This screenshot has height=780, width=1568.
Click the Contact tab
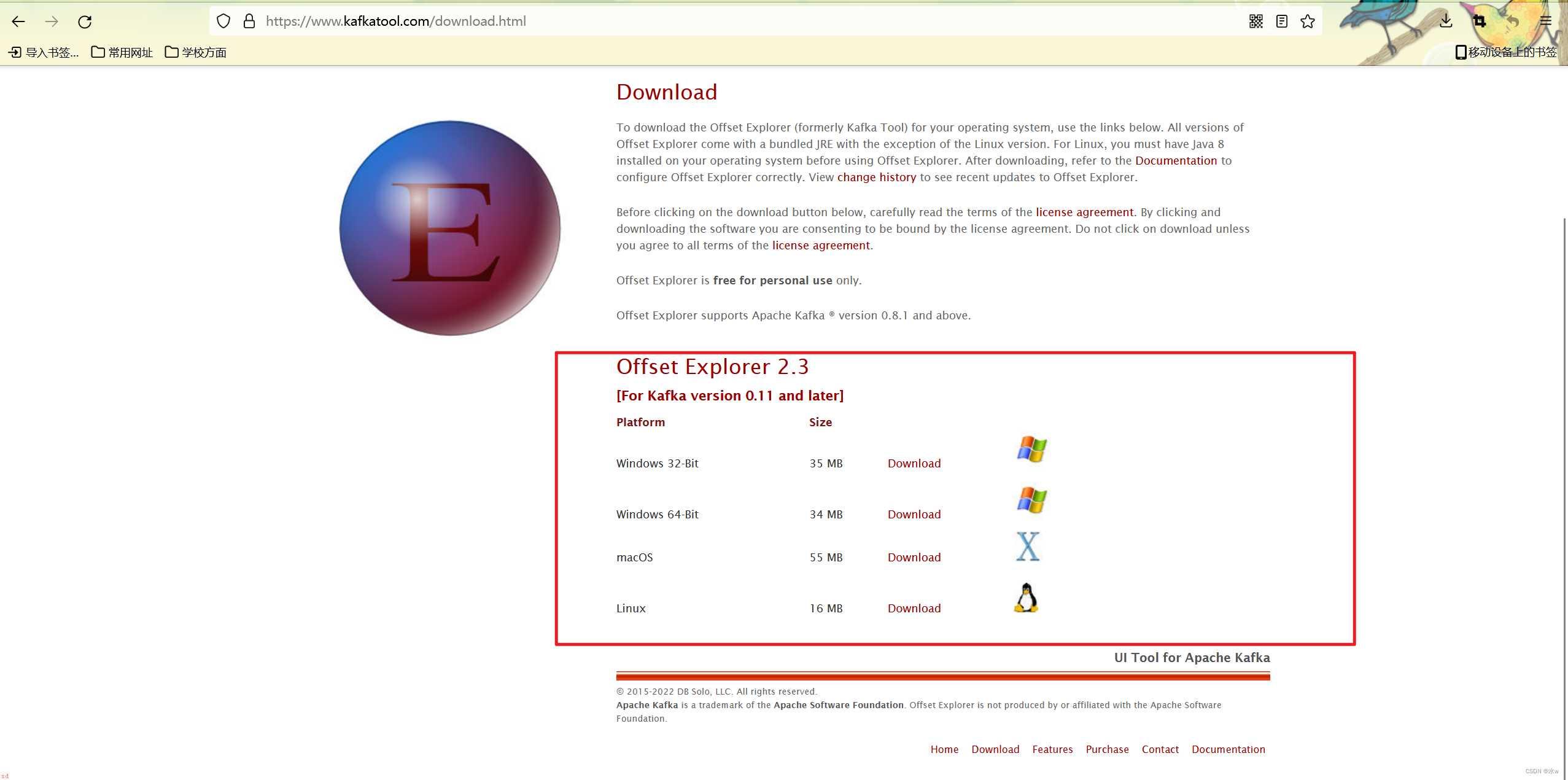[1159, 749]
